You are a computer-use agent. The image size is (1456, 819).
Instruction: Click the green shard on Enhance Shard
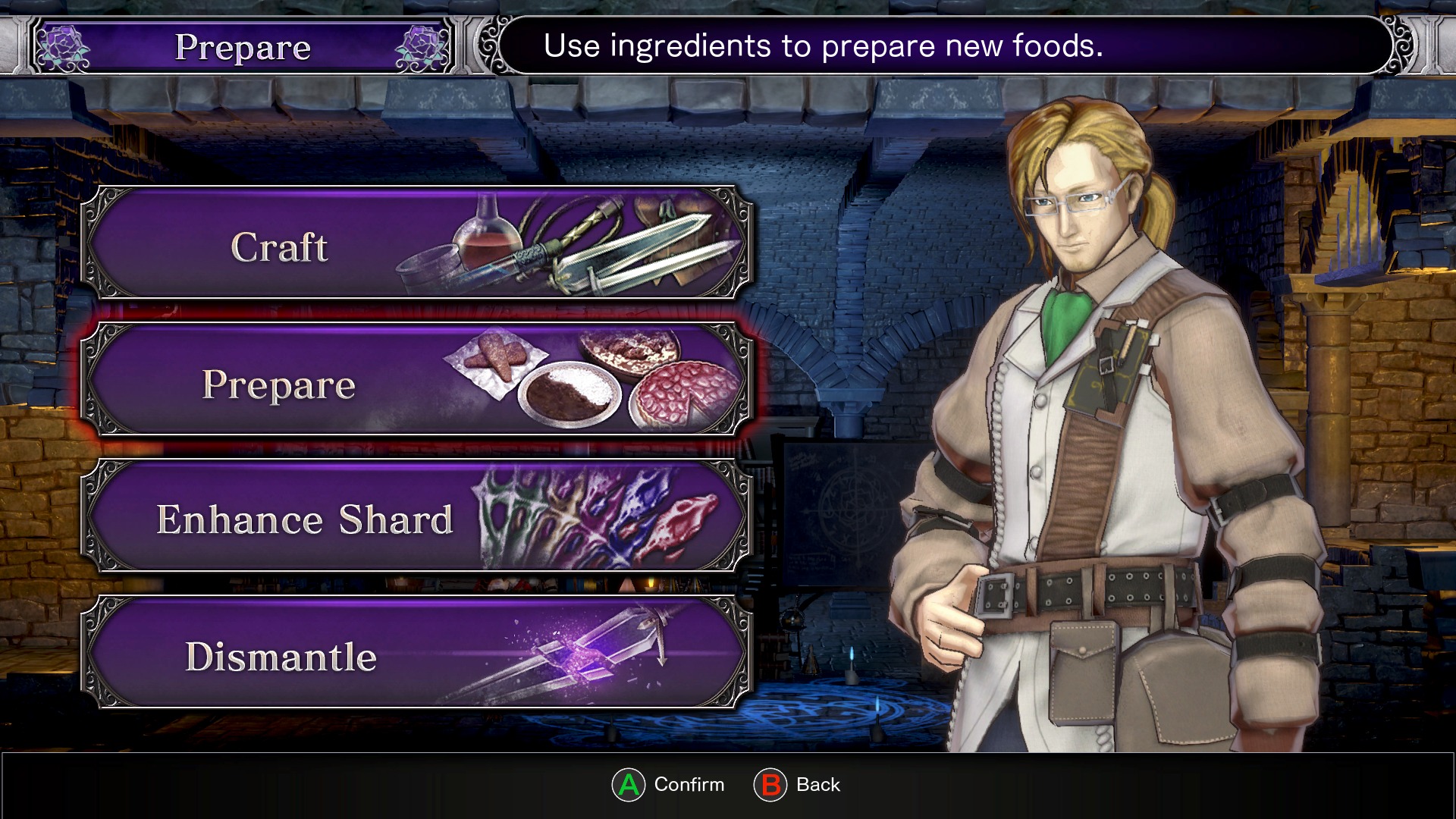[x=507, y=516]
